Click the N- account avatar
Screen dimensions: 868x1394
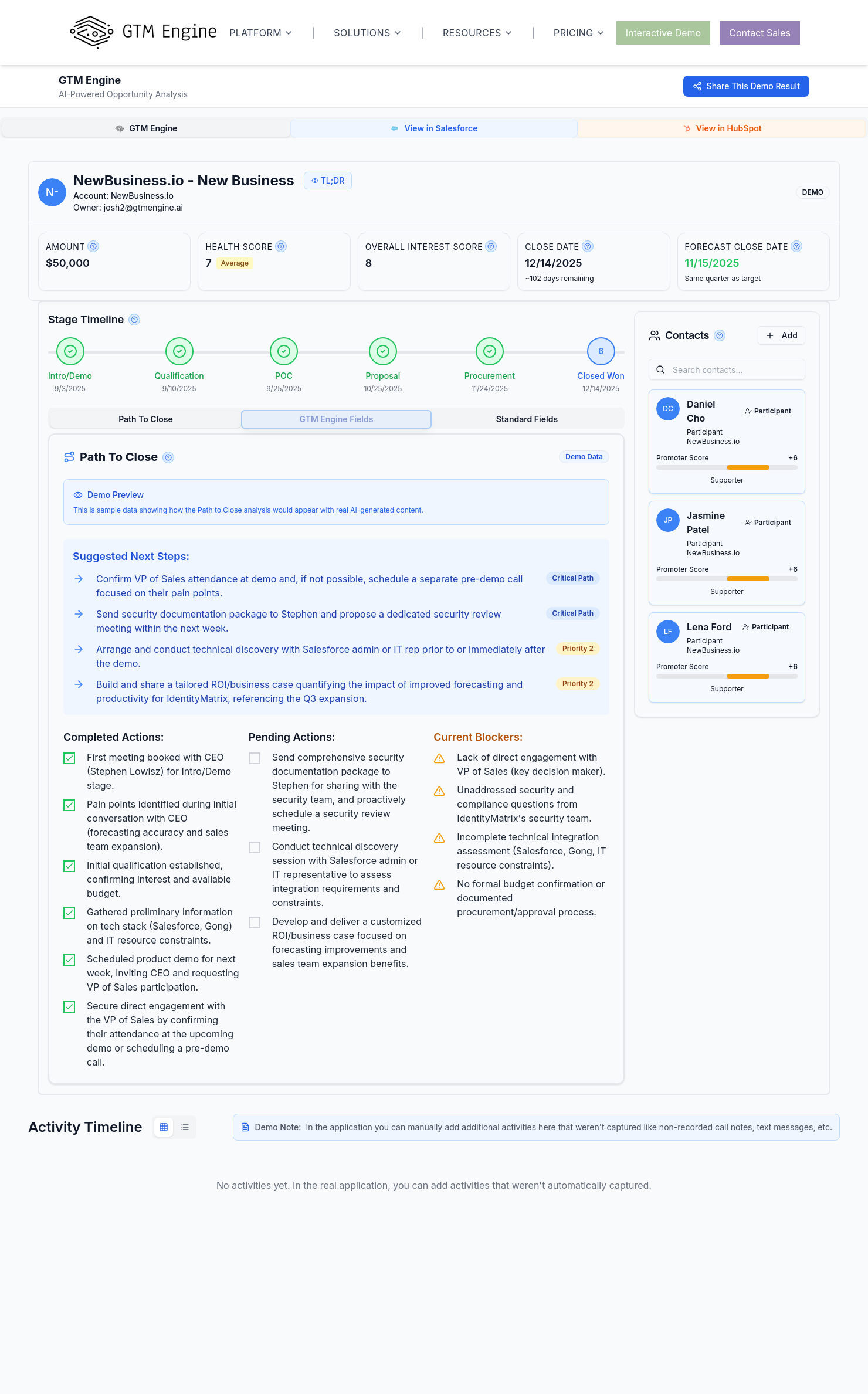(x=52, y=192)
